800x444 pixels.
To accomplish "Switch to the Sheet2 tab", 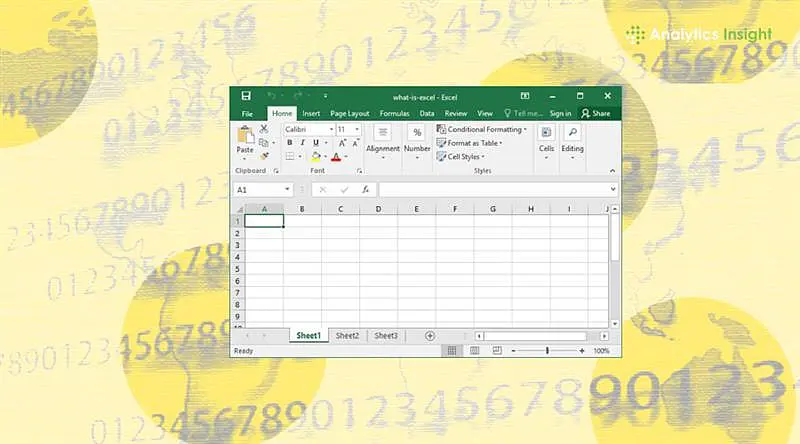I will 347,336.
